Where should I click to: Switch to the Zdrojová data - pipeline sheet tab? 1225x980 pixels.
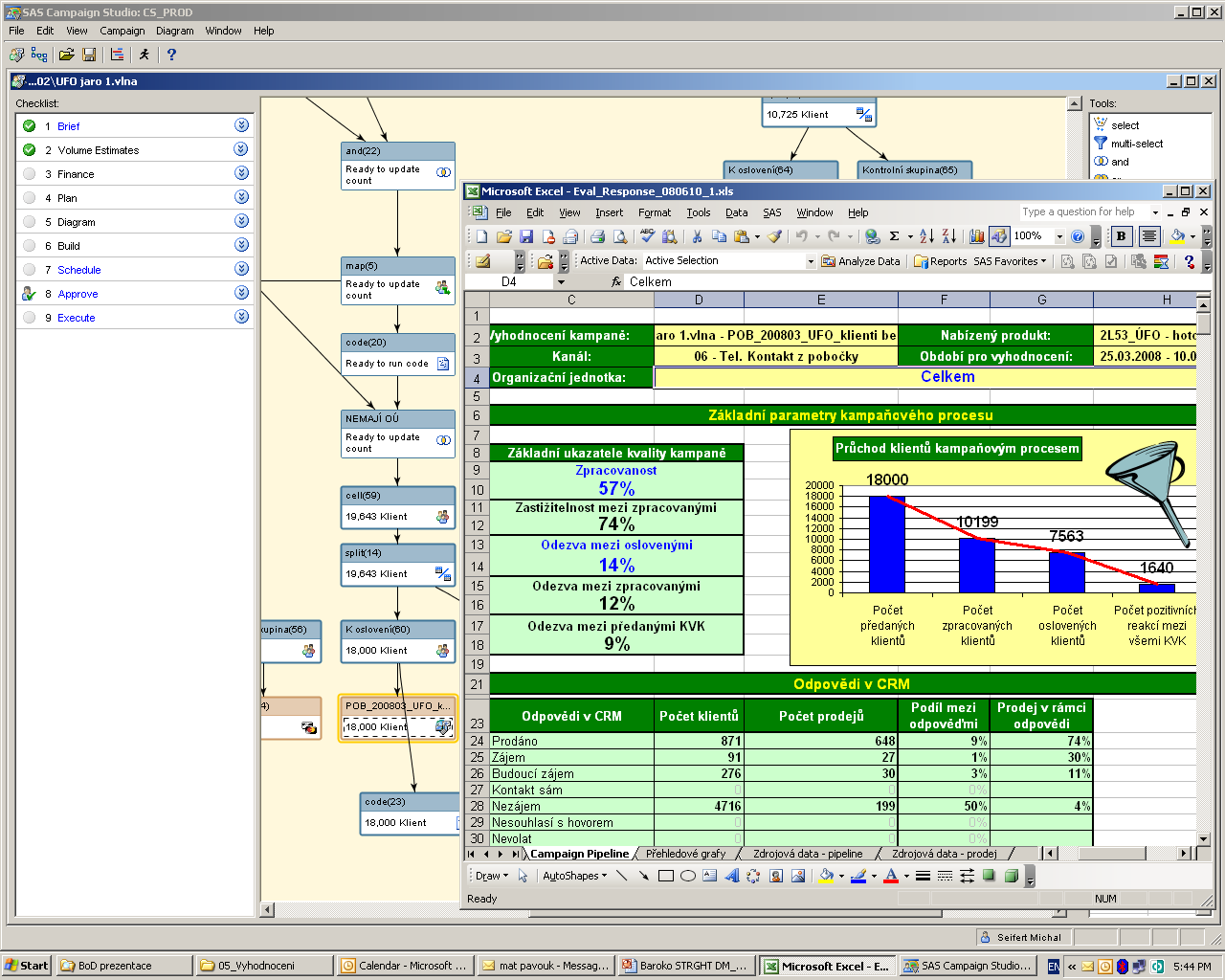click(x=808, y=854)
